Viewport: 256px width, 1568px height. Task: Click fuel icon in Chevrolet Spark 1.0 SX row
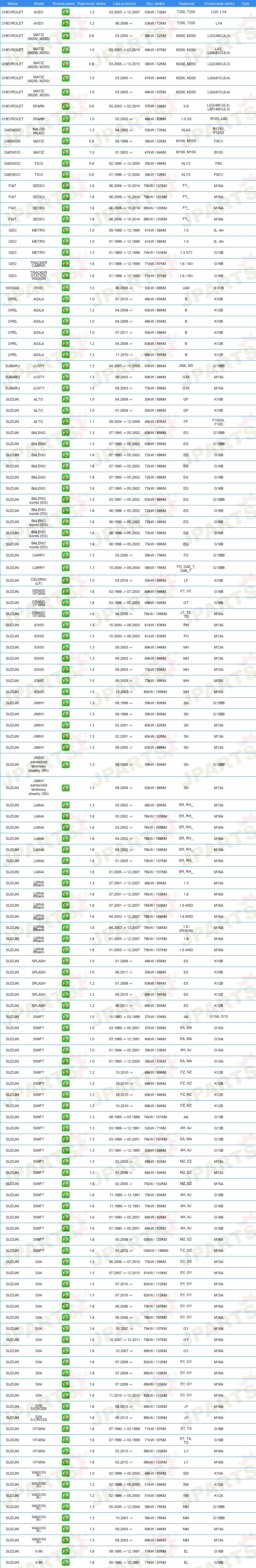pos(65,119)
